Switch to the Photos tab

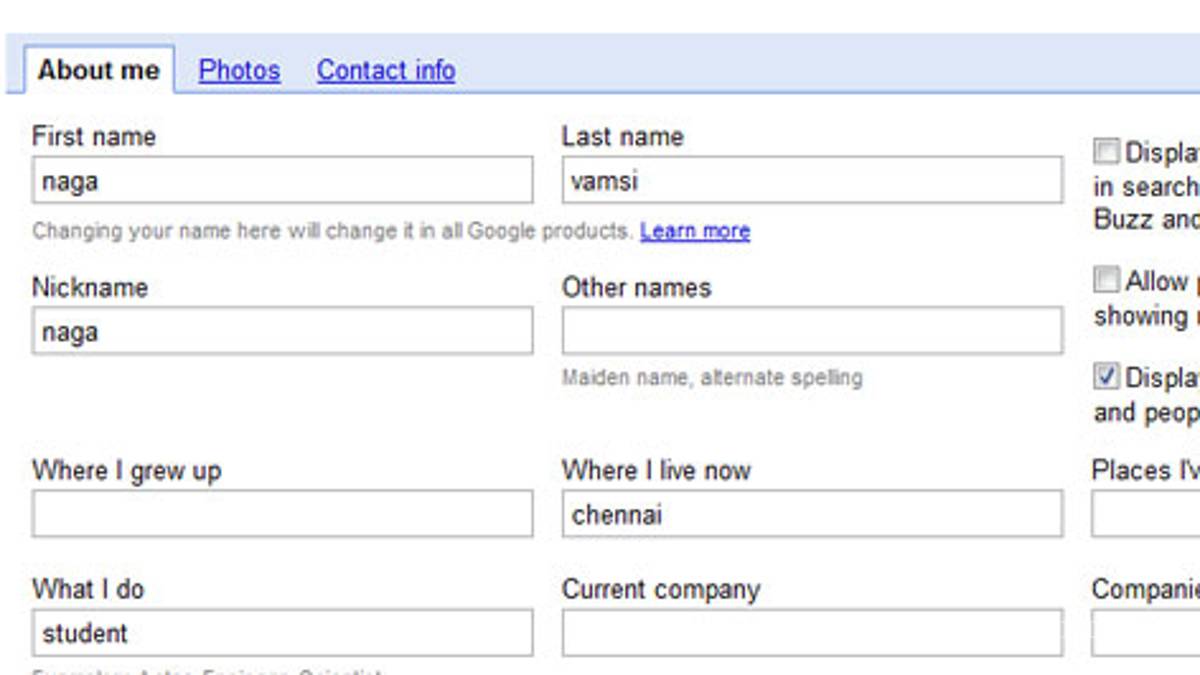point(239,70)
